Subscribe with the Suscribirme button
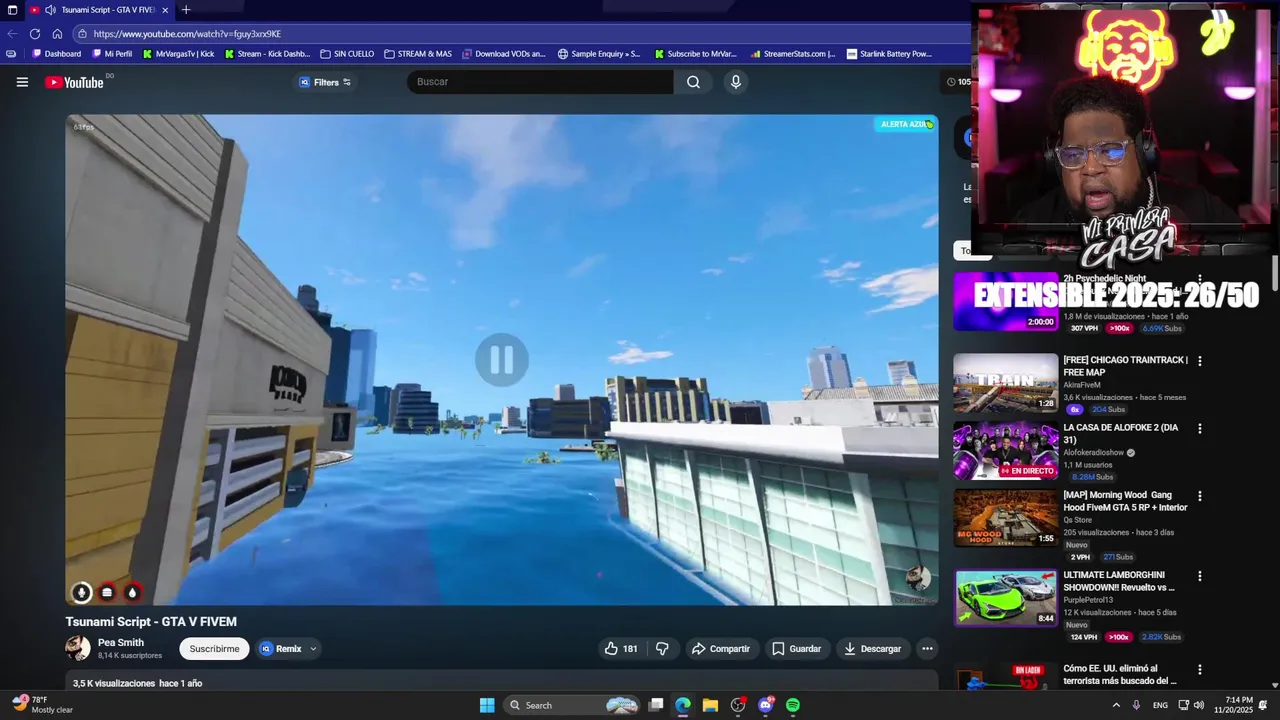 214,649
